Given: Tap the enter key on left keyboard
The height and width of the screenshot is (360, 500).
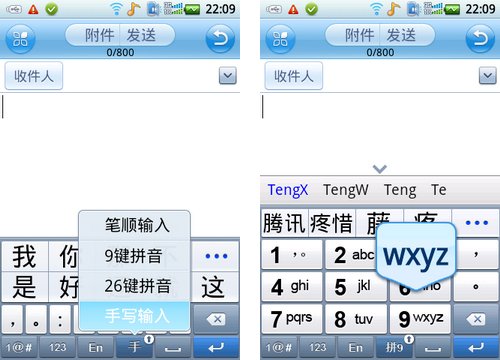Looking at the screenshot, I should pos(216,348).
